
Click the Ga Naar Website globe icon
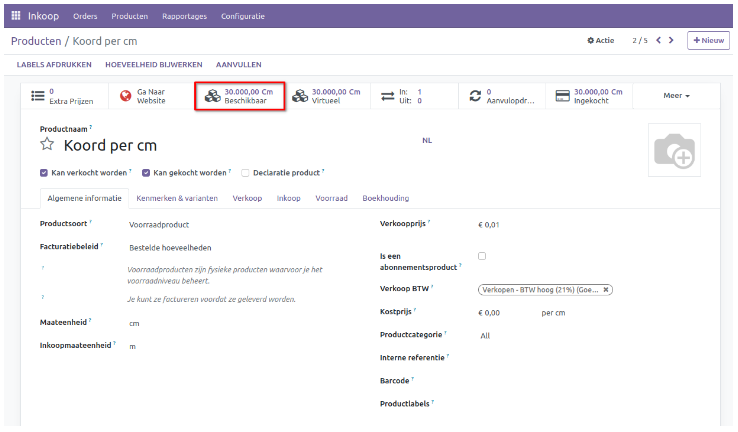click(x=125, y=96)
